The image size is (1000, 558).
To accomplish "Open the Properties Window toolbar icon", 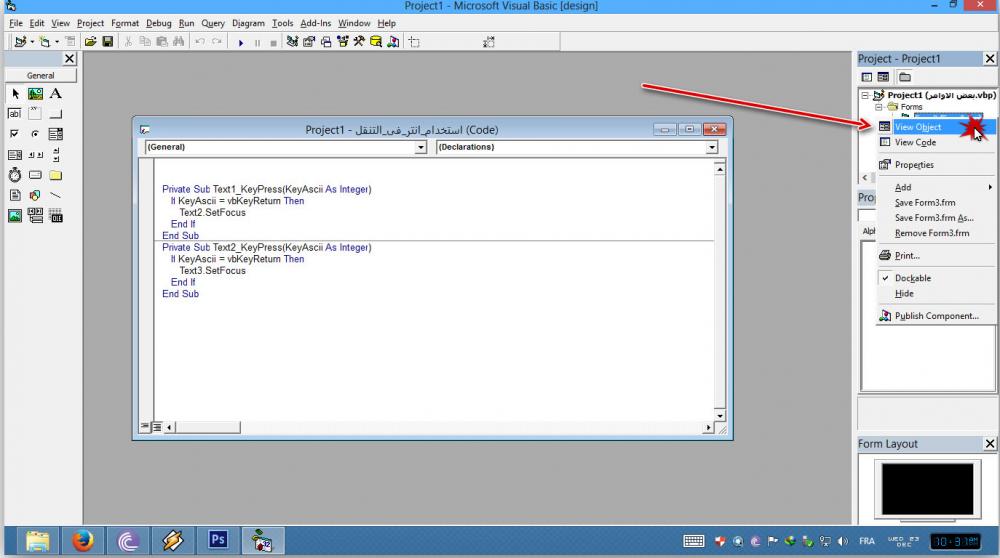I will coord(309,41).
